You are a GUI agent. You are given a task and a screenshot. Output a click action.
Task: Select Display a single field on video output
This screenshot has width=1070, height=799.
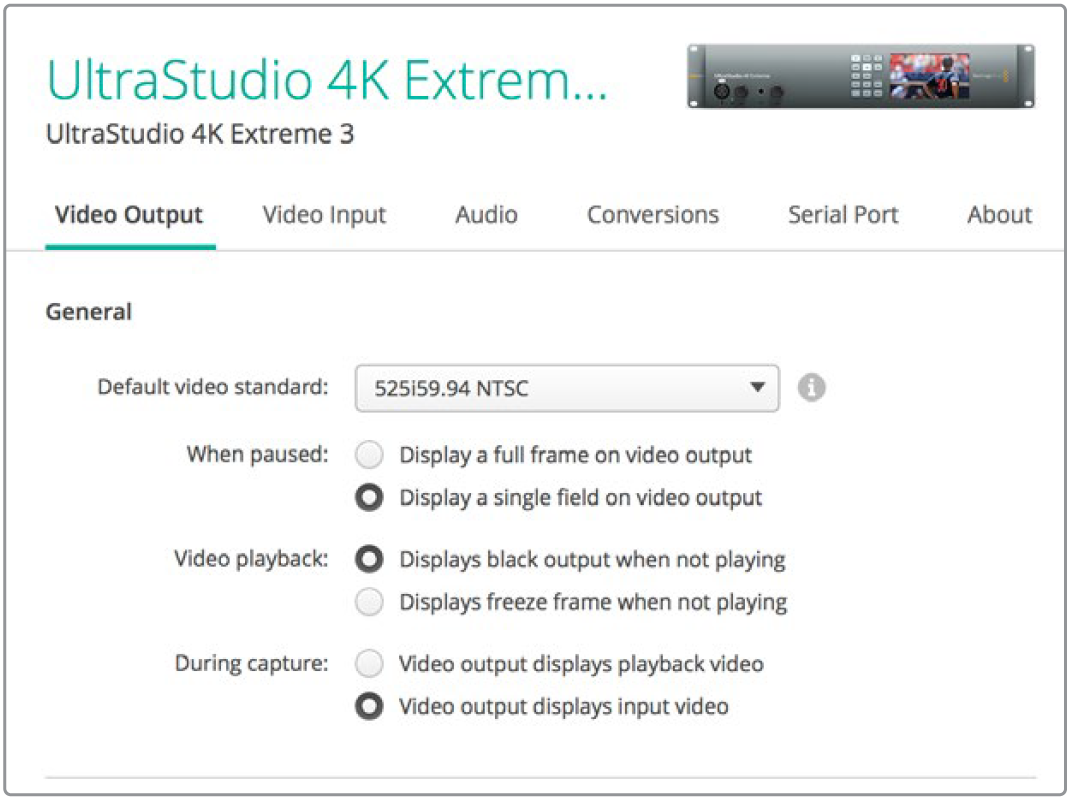[370, 498]
